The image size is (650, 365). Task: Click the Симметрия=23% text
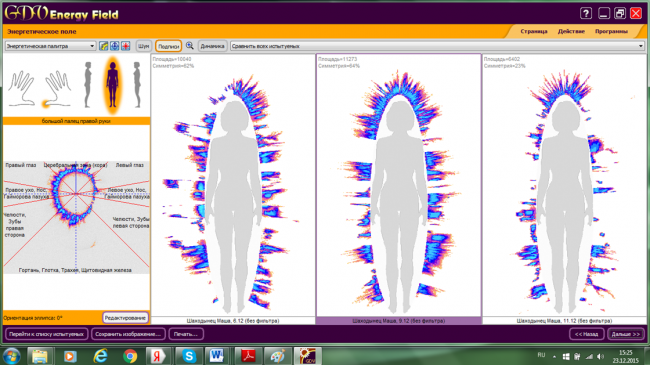504,66
